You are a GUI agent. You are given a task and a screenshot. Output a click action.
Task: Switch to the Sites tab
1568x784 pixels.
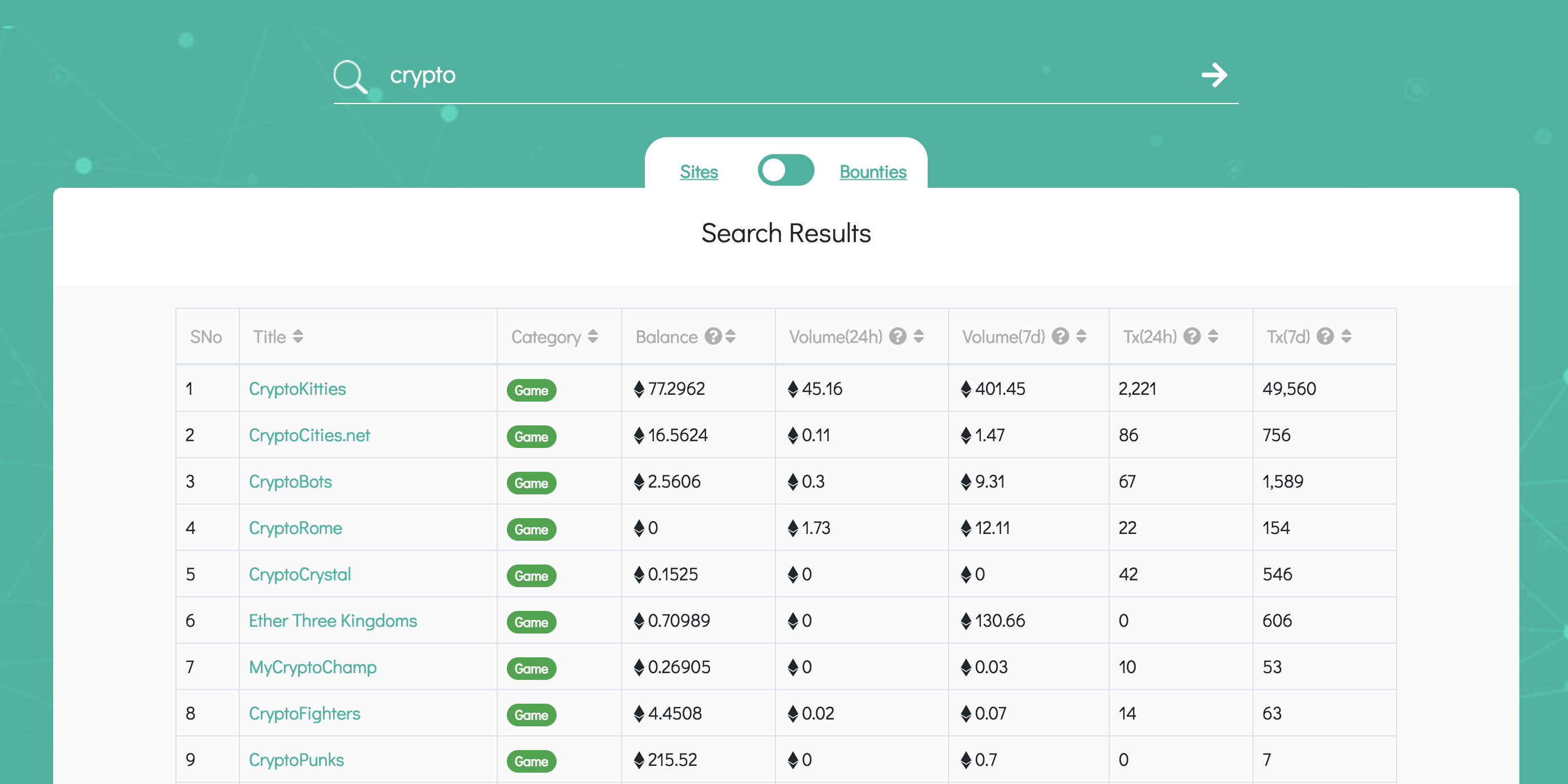coord(698,171)
